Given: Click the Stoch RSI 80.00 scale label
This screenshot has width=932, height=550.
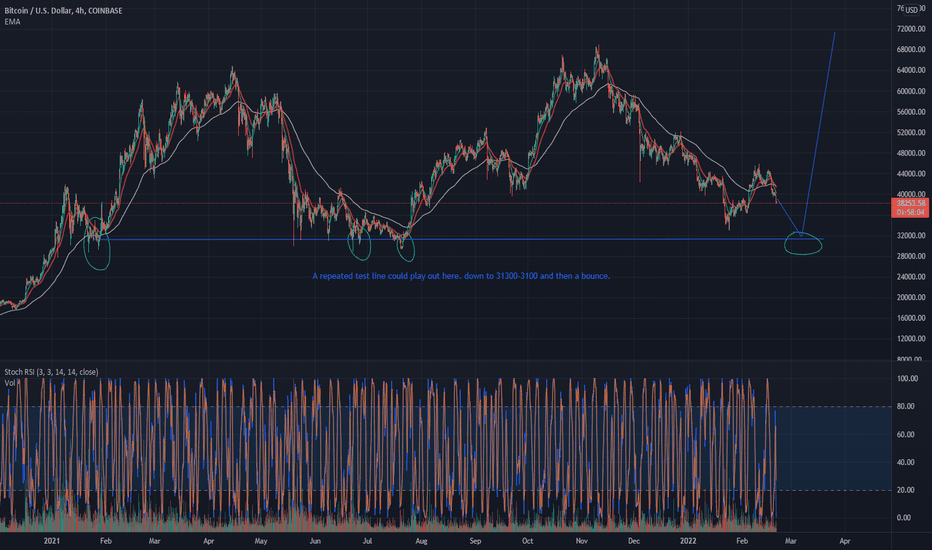Looking at the screenshot, I should (x=905, y=407).
